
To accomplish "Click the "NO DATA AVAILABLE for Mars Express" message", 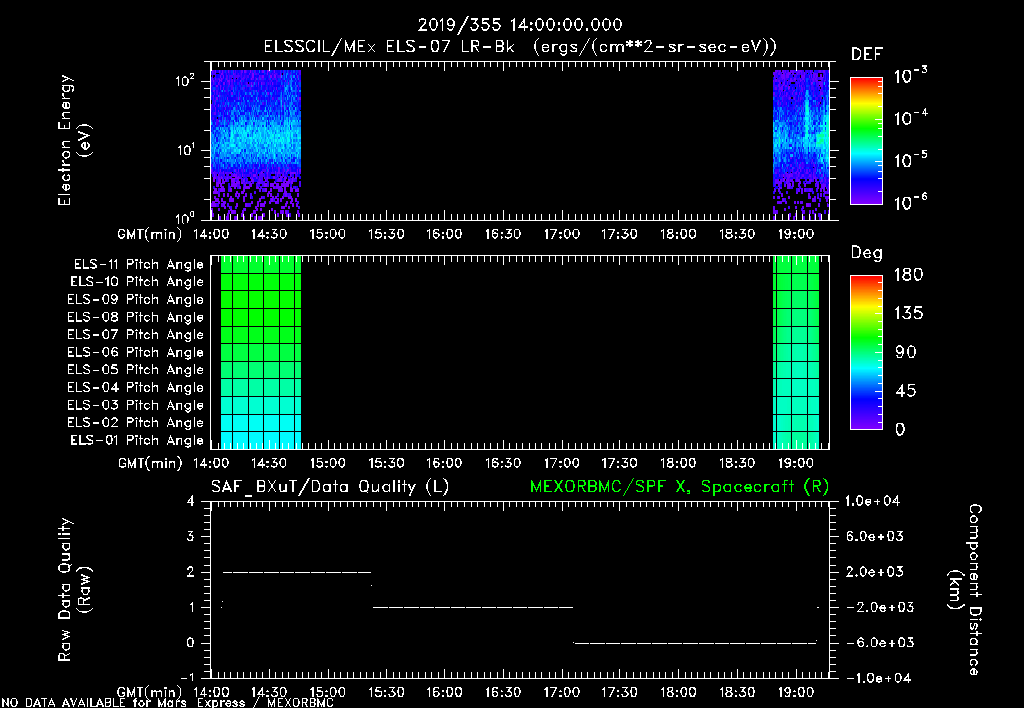I will 167,702.
